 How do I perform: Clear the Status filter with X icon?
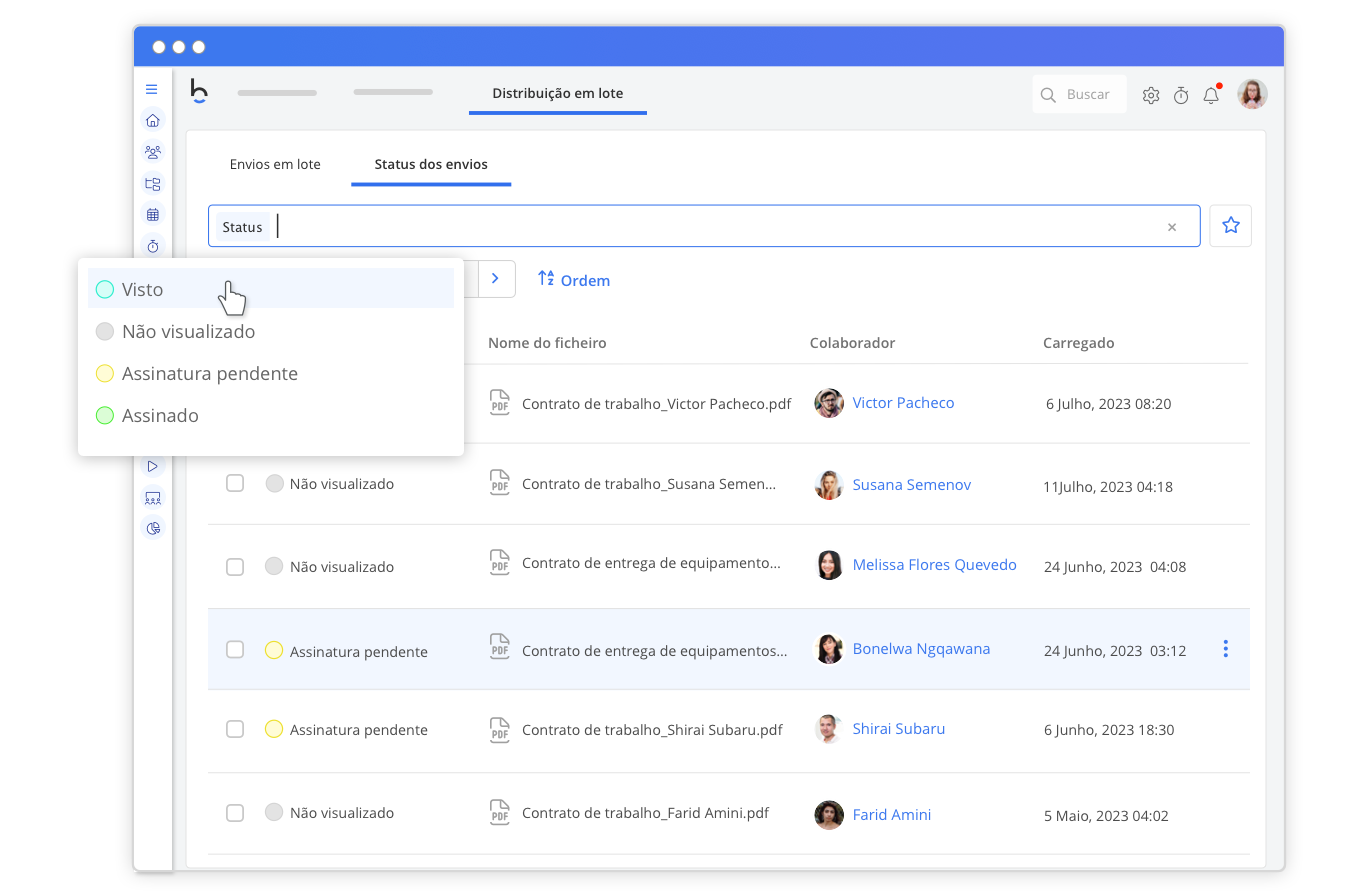point(1172,227)
